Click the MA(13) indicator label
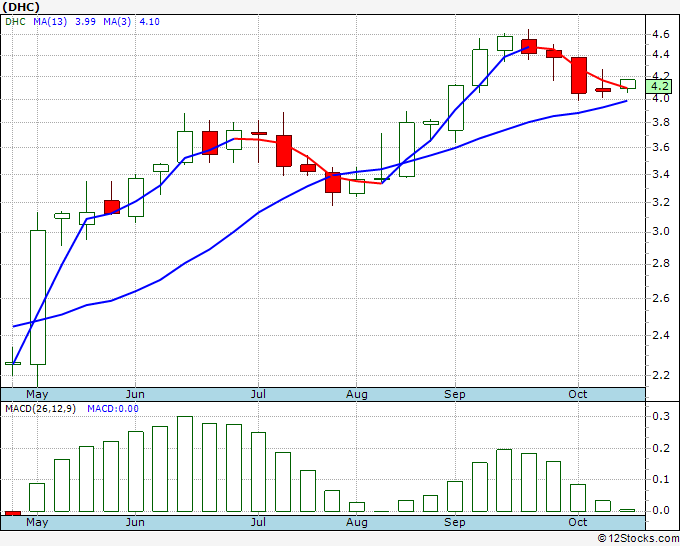This screenshot has height=546, width=680. tap(50, 22)
